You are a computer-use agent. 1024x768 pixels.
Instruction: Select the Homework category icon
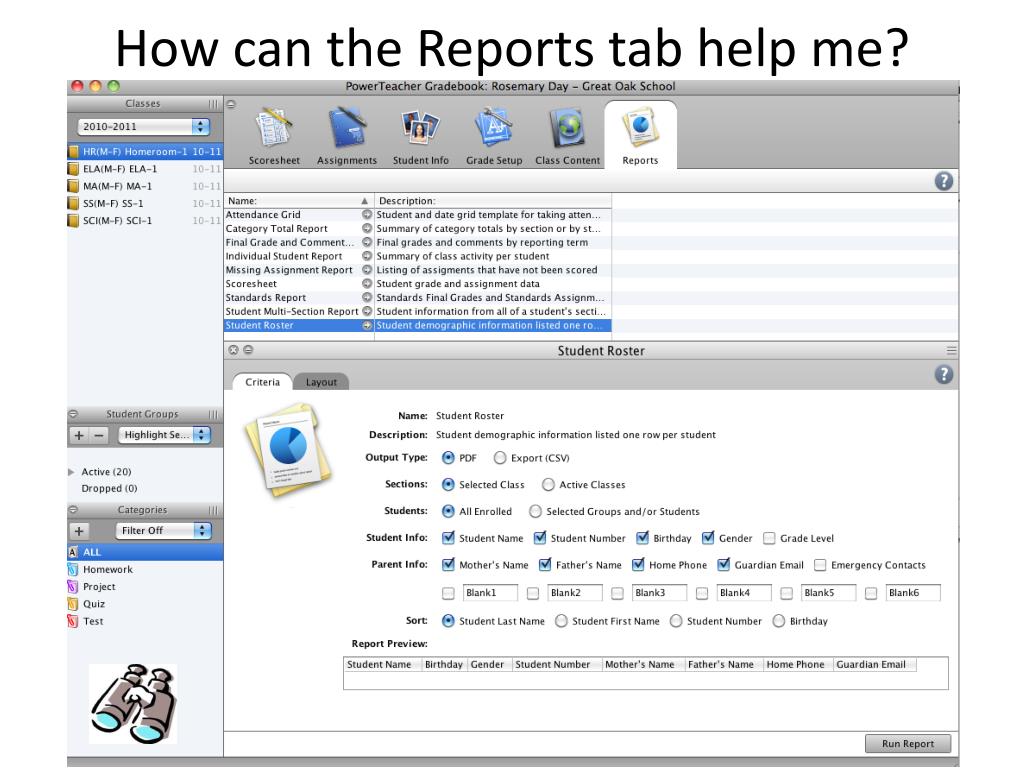click(x=73, y=569)
